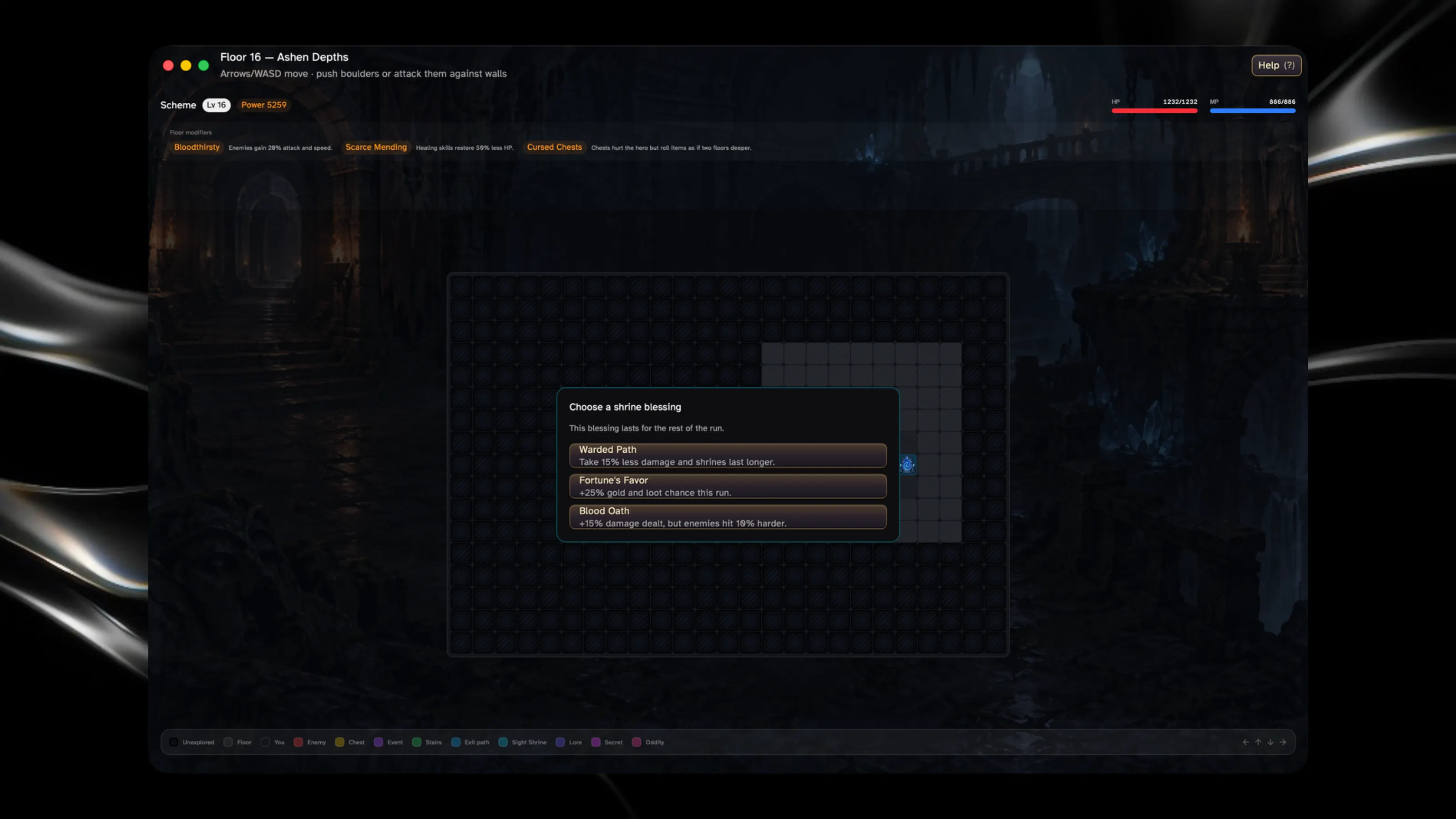Image resolution: width=1456 pixels, height=819 pixels.
Task: Click the Power 5259 badge
Action: [x=263, y=105]
